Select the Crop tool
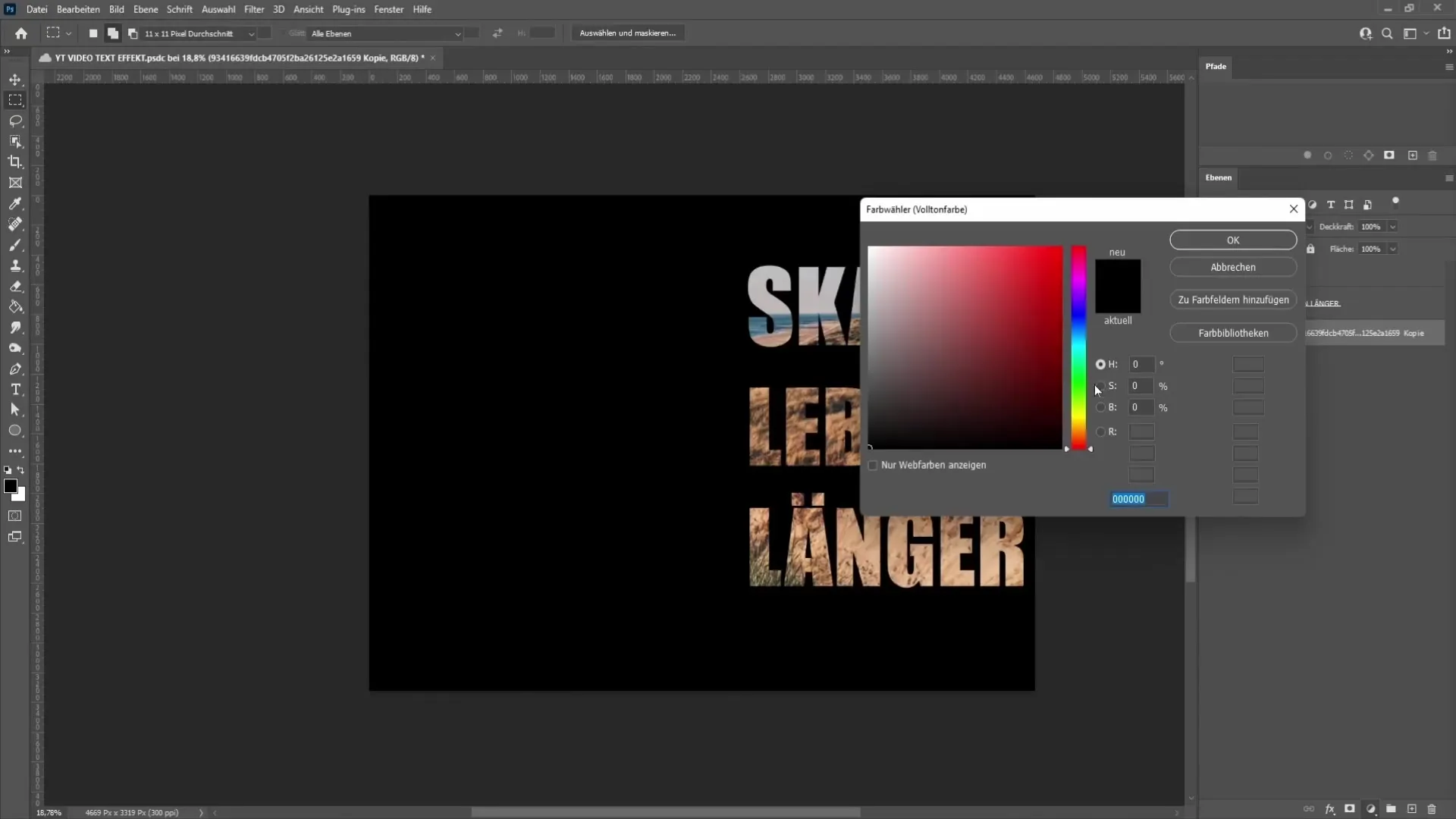Screen dimensions: 1456x819 [x=15, y=162]
